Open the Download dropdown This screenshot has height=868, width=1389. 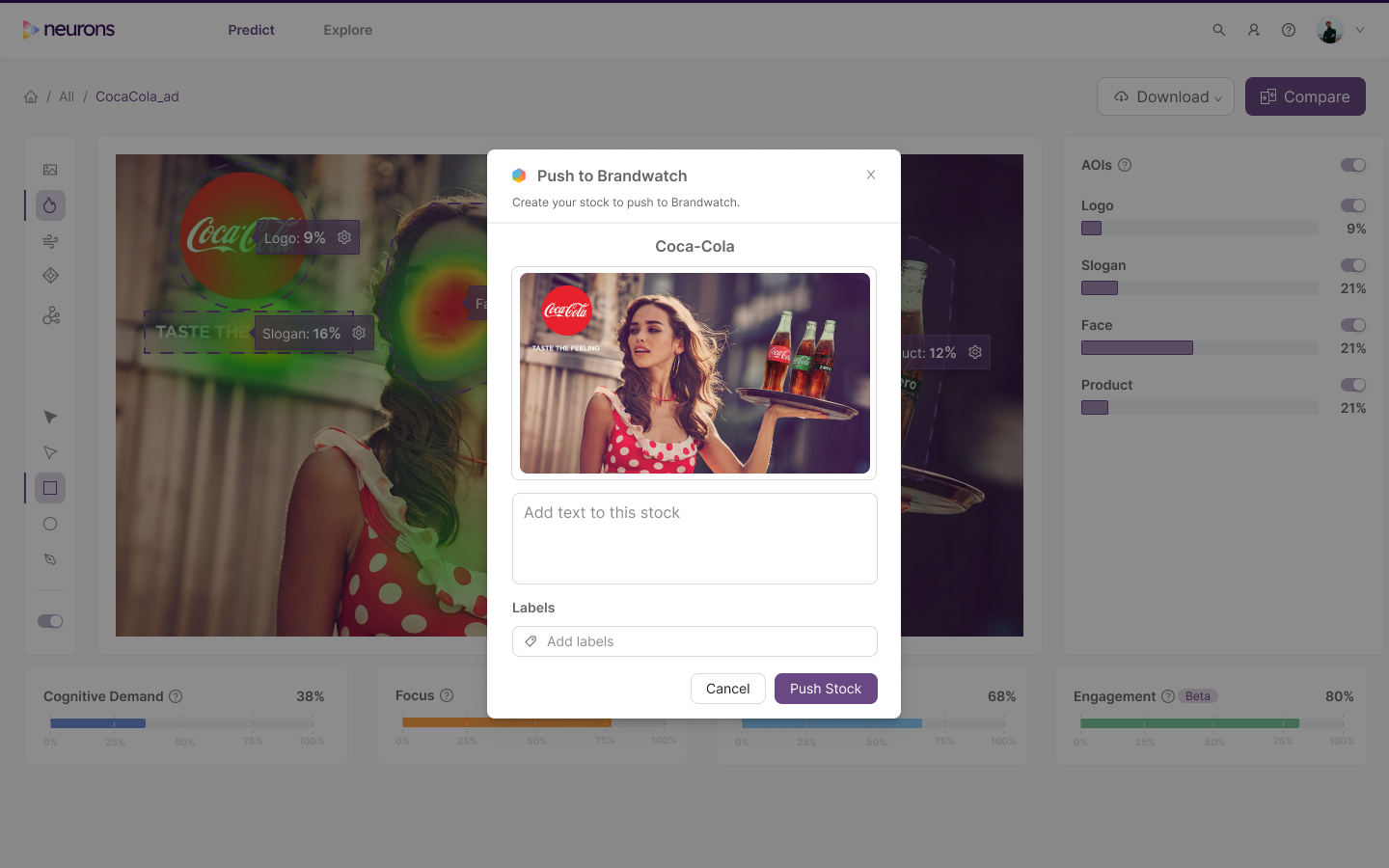tap(1165, 96)
